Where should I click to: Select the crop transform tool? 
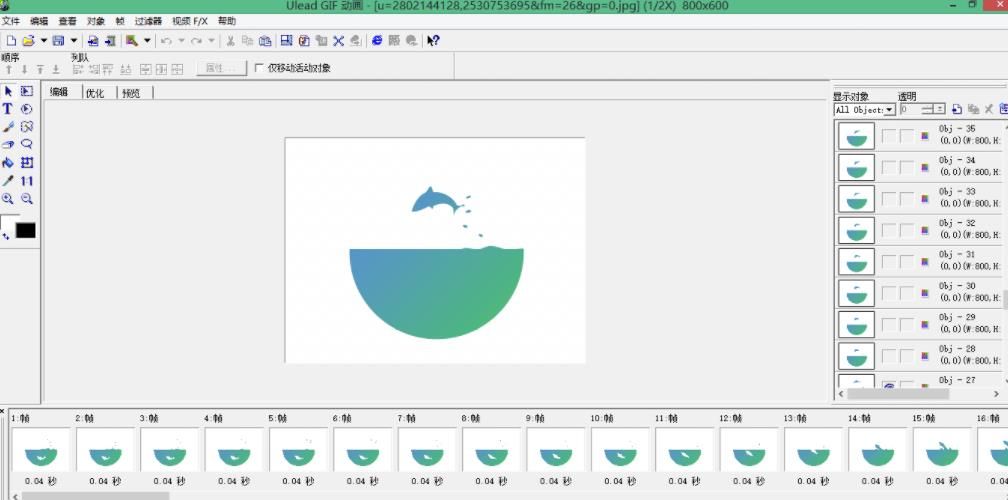point(26,163)
